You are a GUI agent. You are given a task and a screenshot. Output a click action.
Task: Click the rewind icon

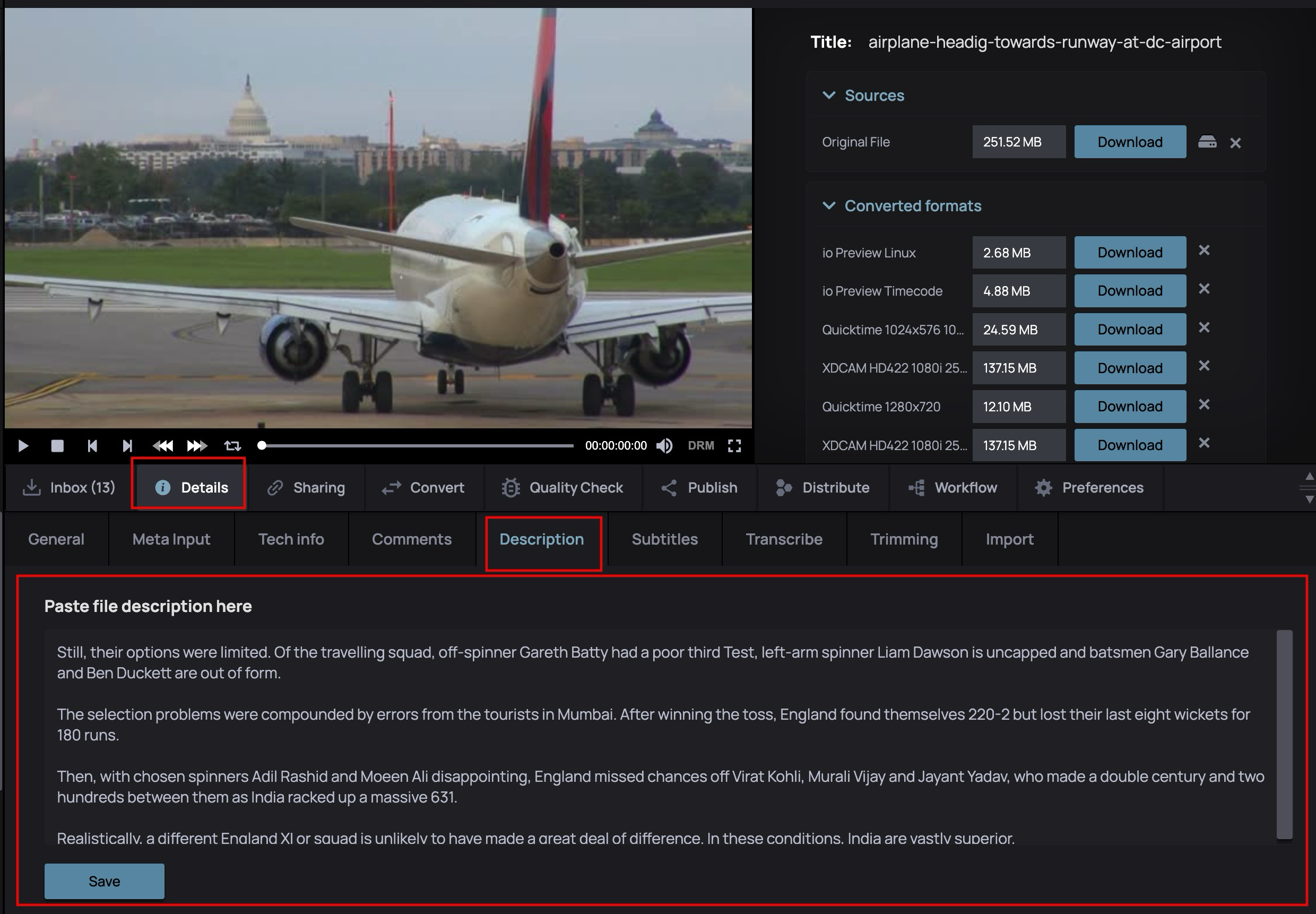click(162, 445)
